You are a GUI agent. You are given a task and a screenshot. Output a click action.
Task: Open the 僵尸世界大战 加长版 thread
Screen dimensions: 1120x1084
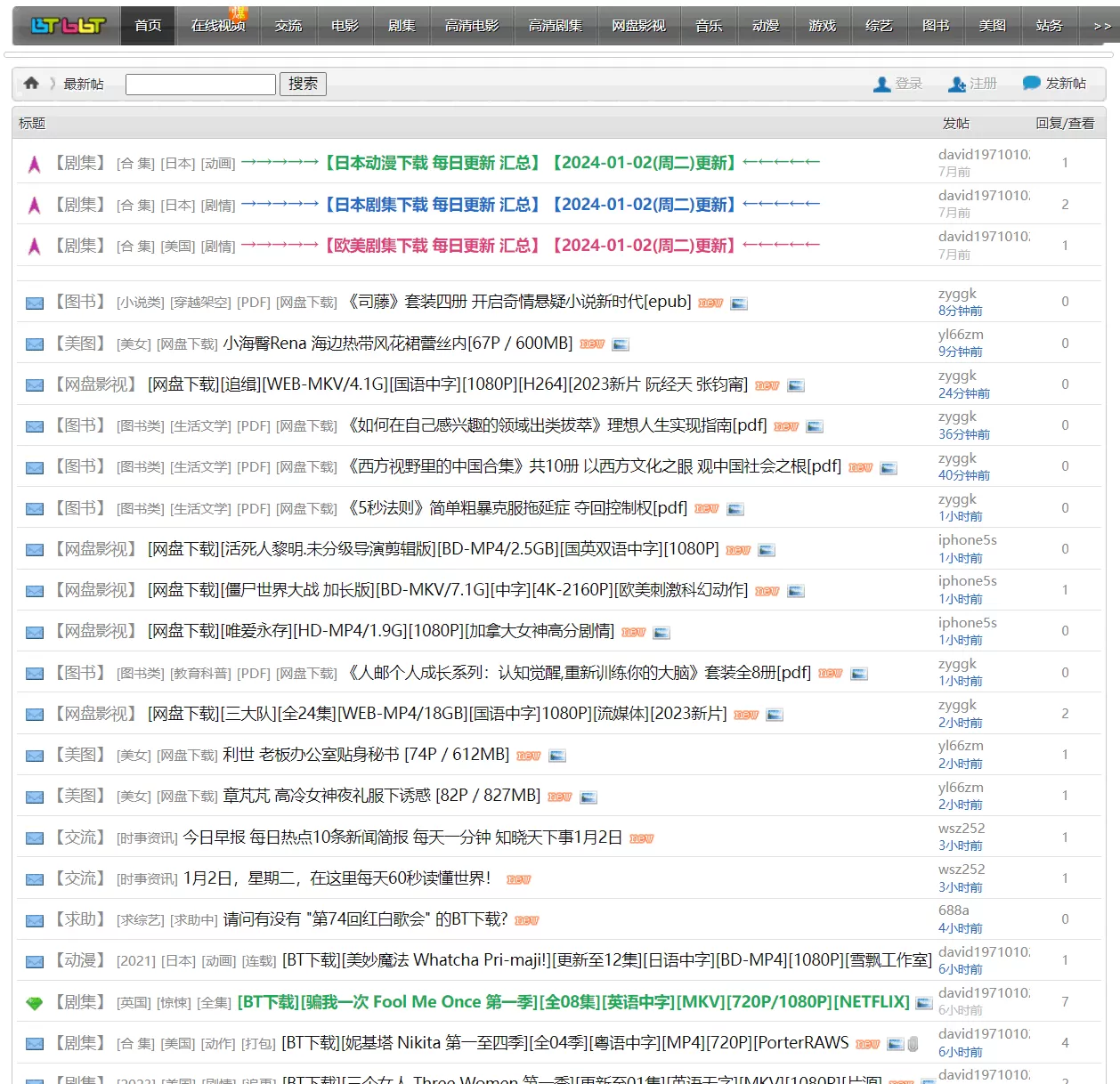pyautogui.click(x=448, y=590)
